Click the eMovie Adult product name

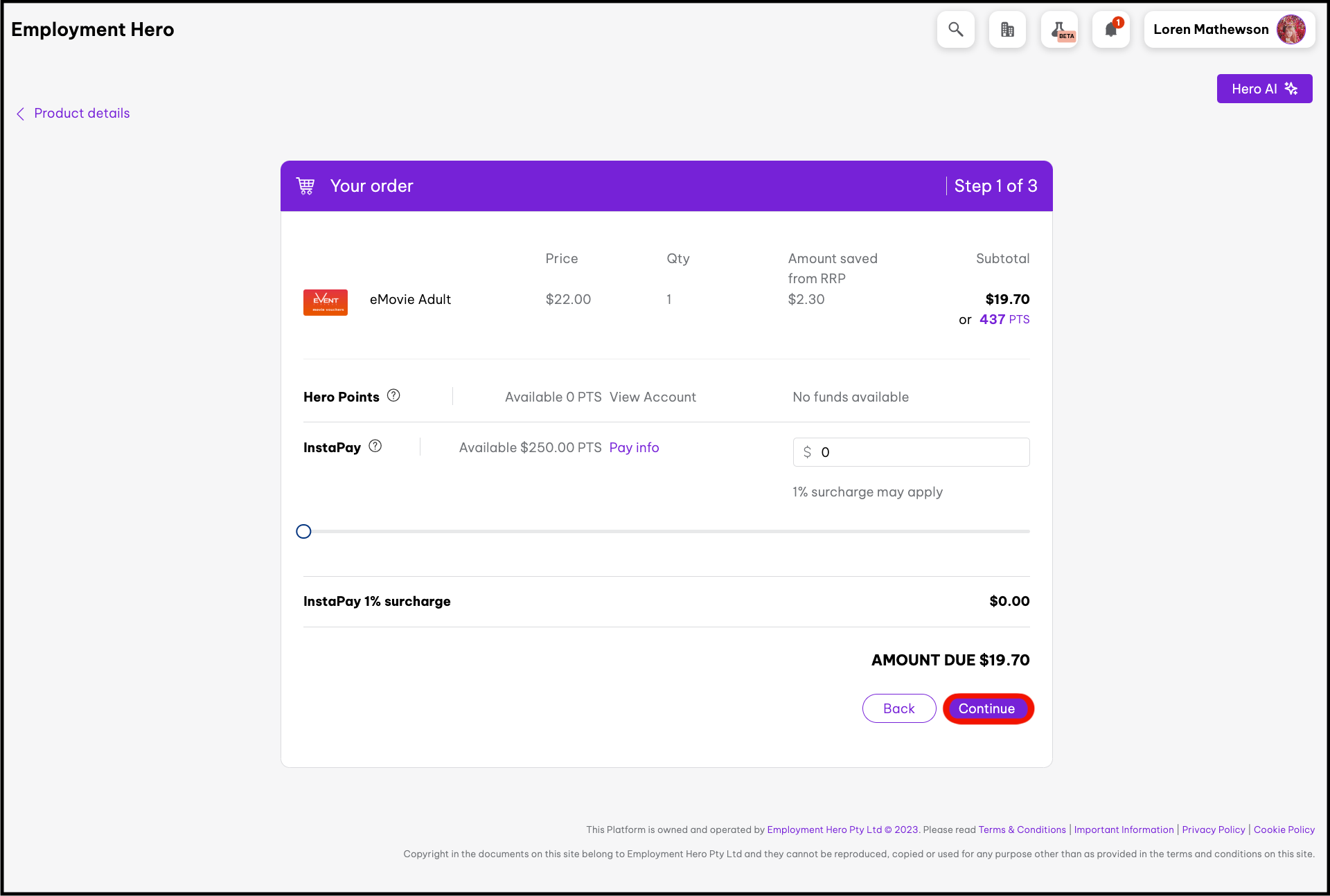pos(410,299)
